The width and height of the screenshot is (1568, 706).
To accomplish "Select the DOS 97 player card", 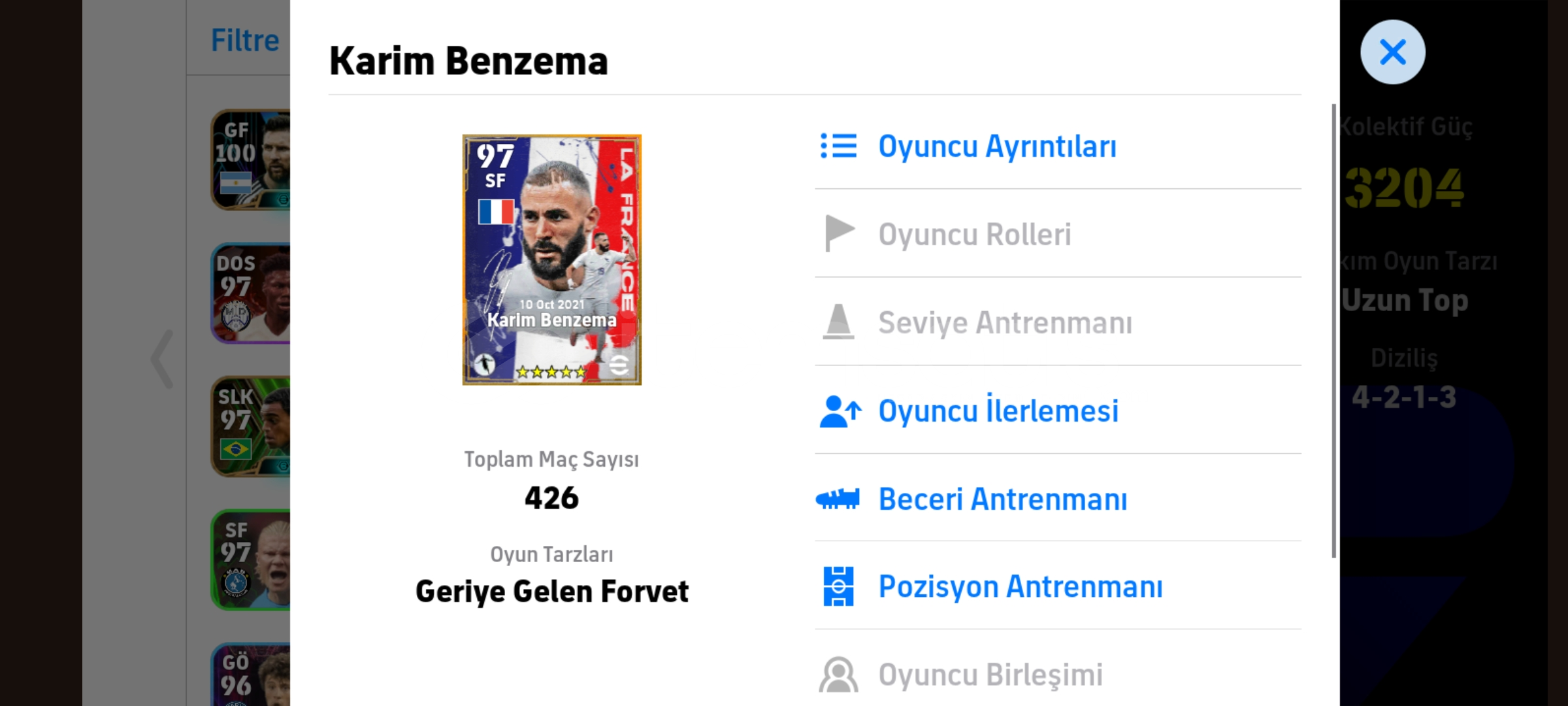I will (251, 293).
